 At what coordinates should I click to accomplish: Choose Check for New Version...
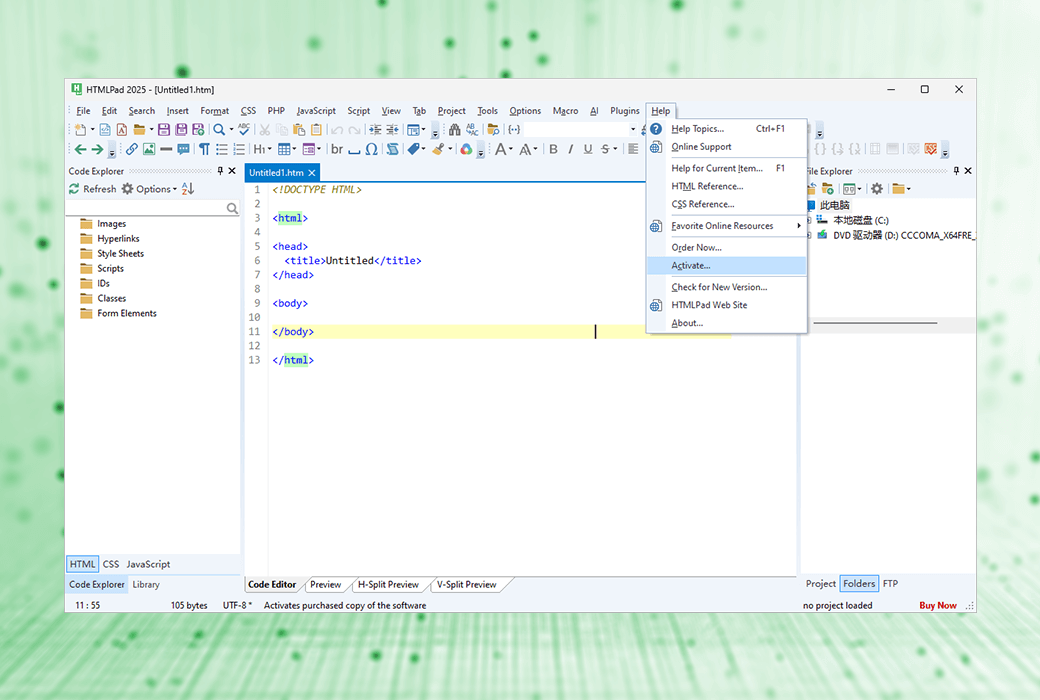tap(726, 287)
